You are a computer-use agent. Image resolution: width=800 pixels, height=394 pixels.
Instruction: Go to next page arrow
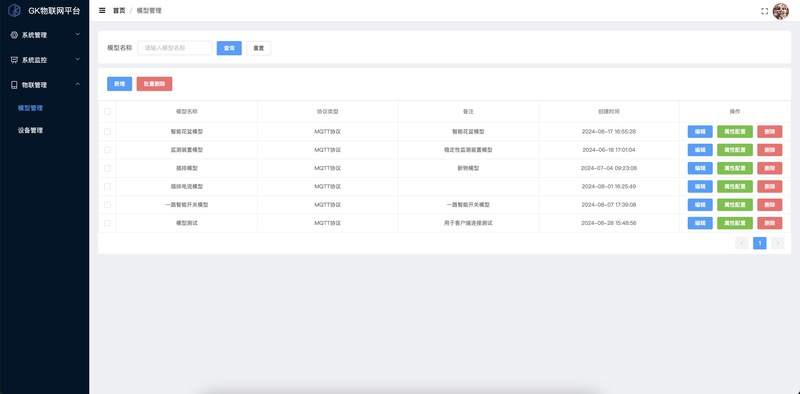pos(777,243)
